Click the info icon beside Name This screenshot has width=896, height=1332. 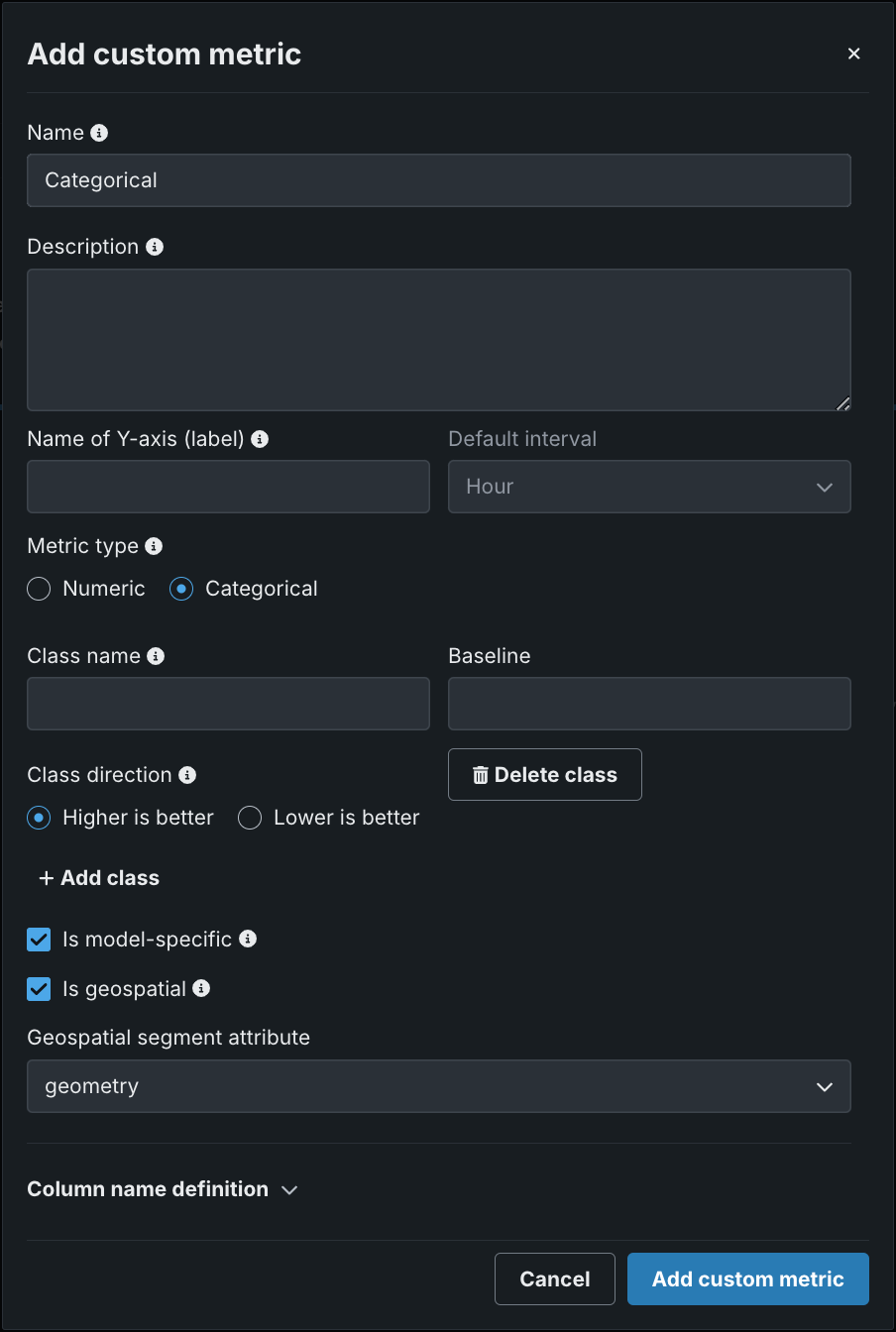99,133
